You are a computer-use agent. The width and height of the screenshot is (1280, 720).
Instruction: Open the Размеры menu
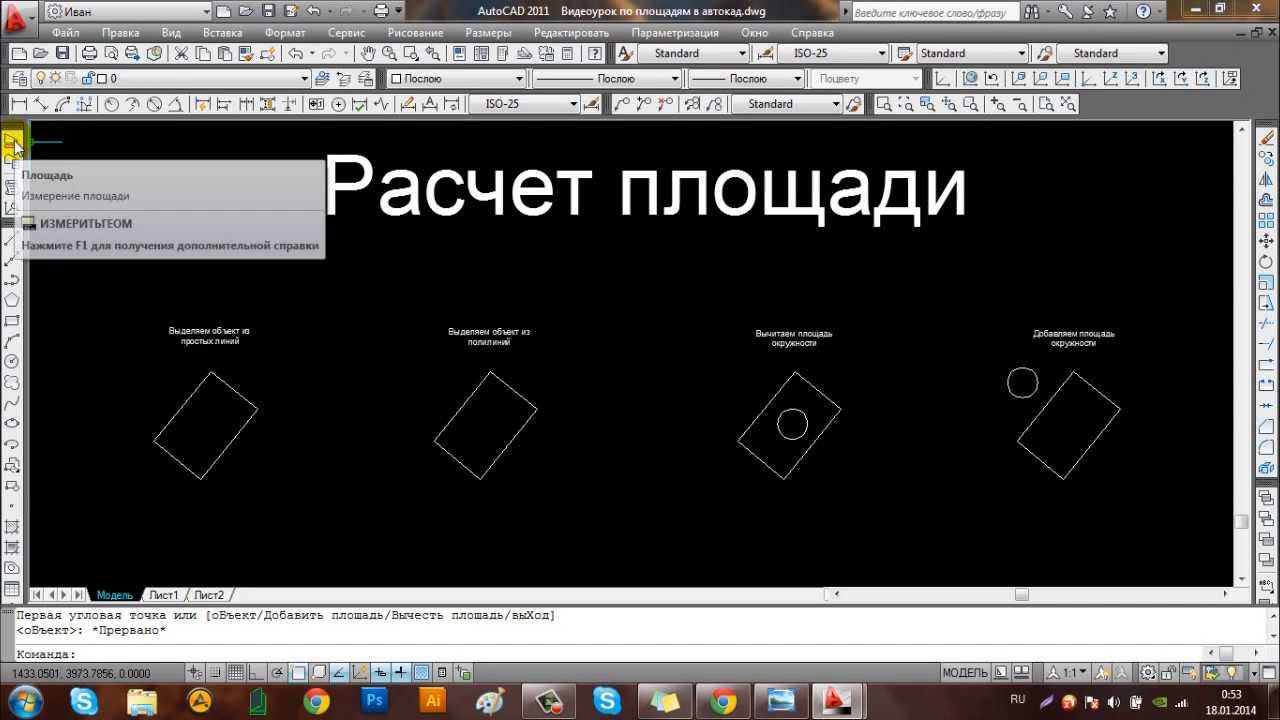488,33
